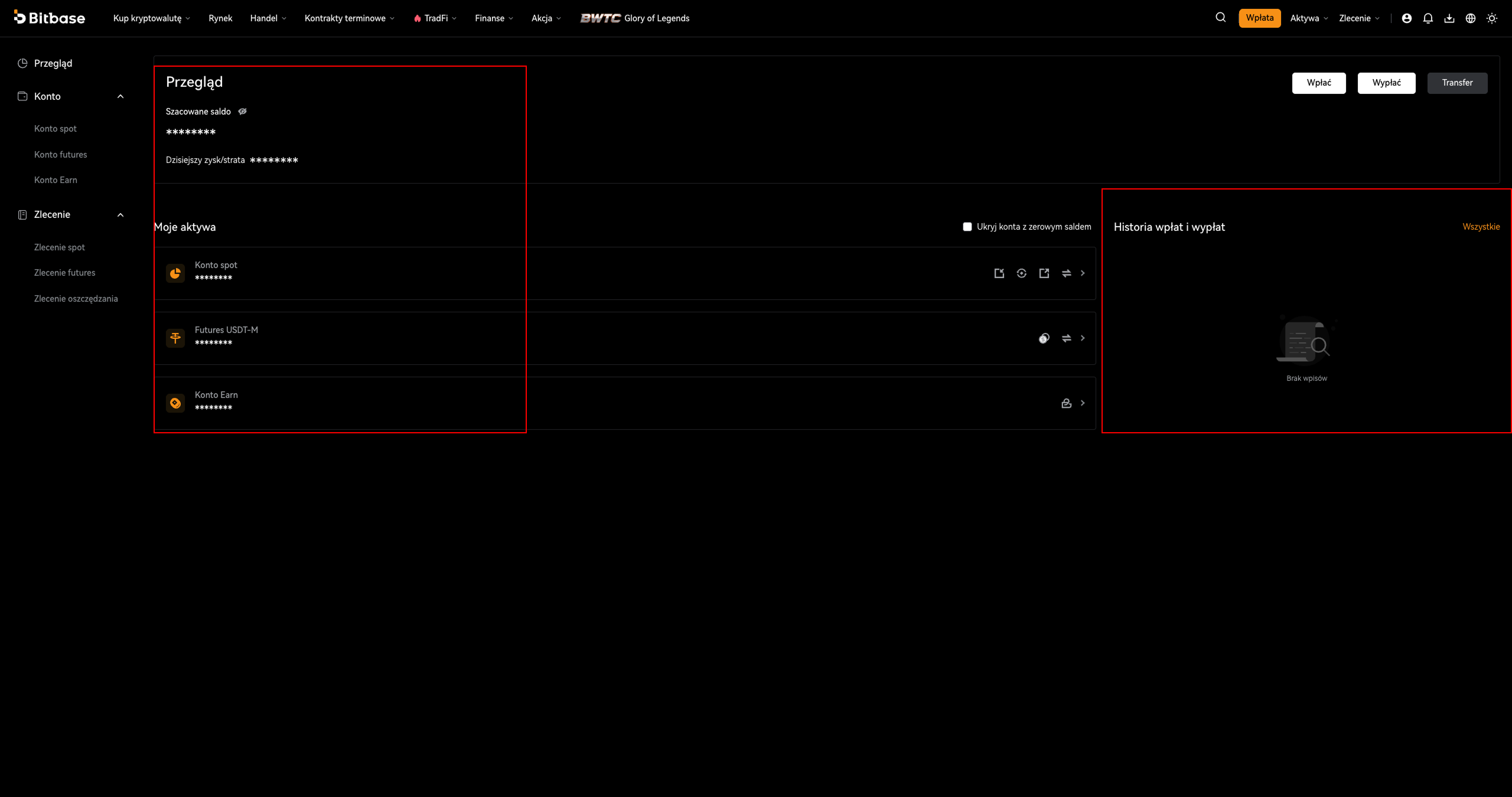The width and height of the screenshot is (1512, 797).
Task: Open the user profile icon
Action: coord(1407,18)
